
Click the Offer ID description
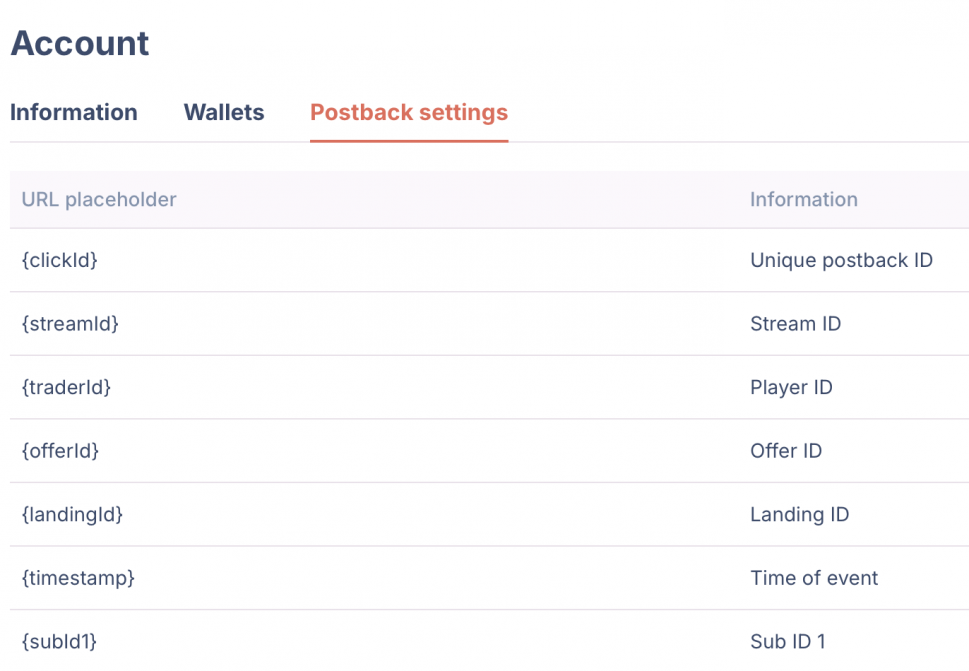point(786,451)
